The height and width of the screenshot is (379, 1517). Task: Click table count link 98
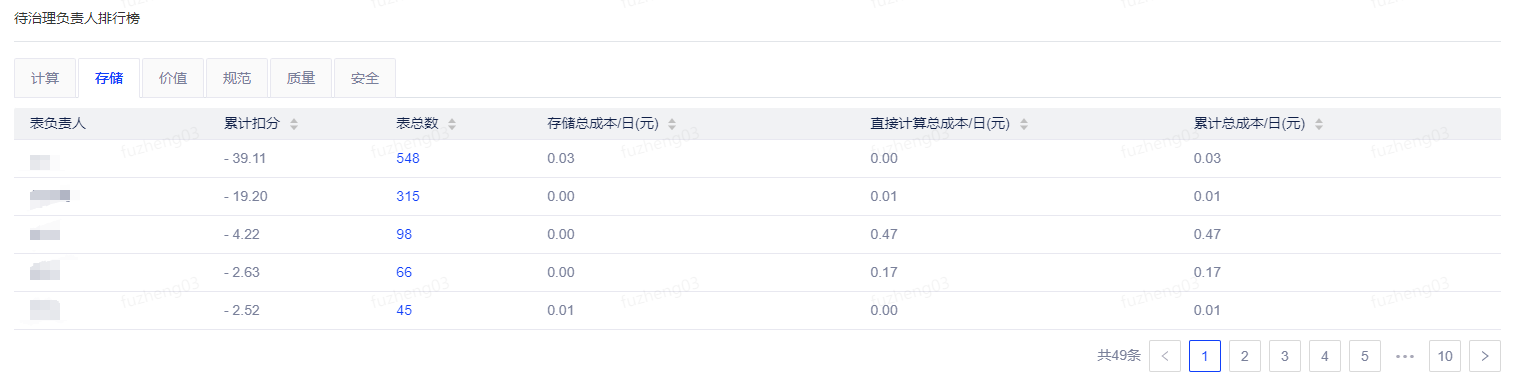(404, 234)
